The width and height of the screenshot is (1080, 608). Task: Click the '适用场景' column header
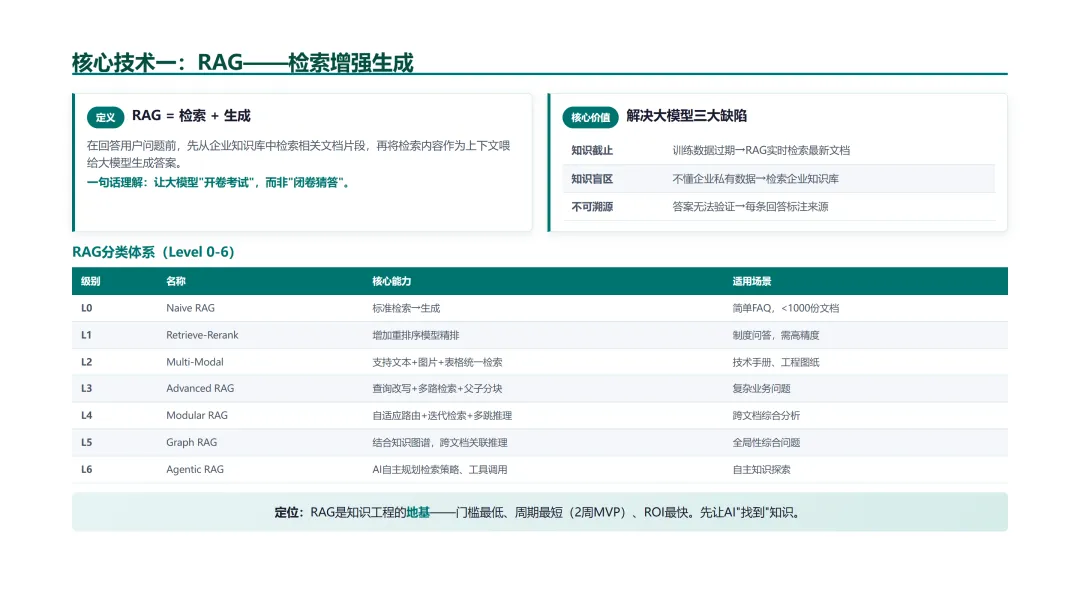pyautogui.click(x=751, y=281)
